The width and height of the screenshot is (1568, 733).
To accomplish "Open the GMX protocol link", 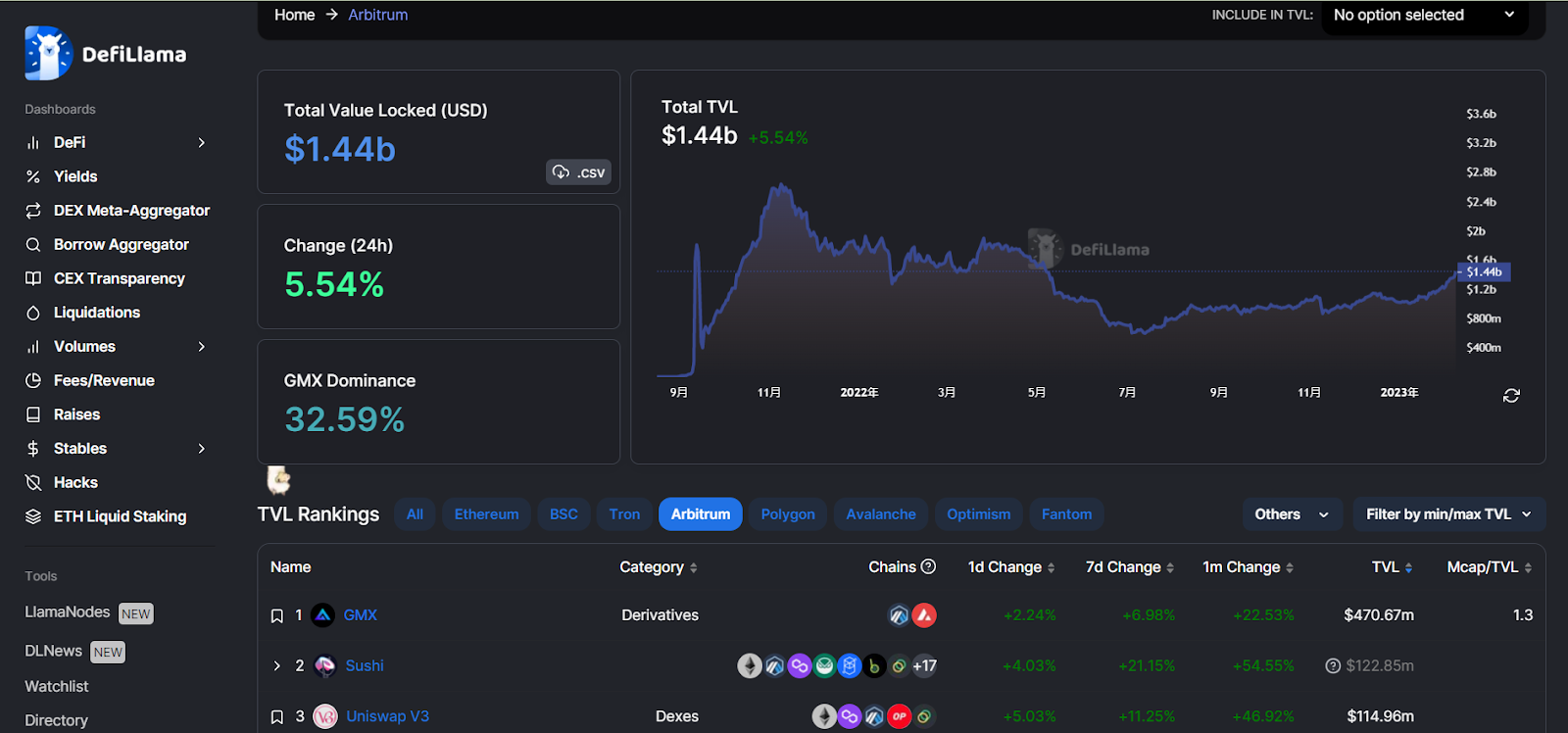I will (x=361, y=615).
